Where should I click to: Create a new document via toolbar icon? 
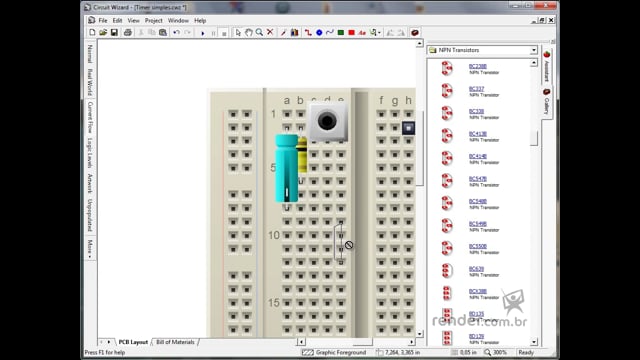92,33
